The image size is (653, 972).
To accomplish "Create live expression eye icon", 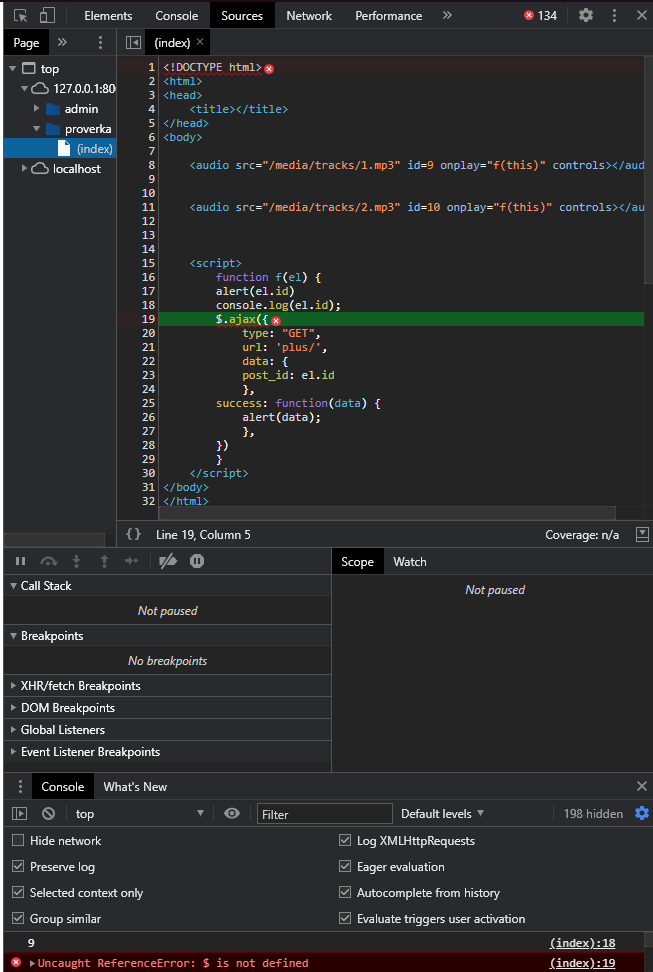I will (x=232, y=813).
